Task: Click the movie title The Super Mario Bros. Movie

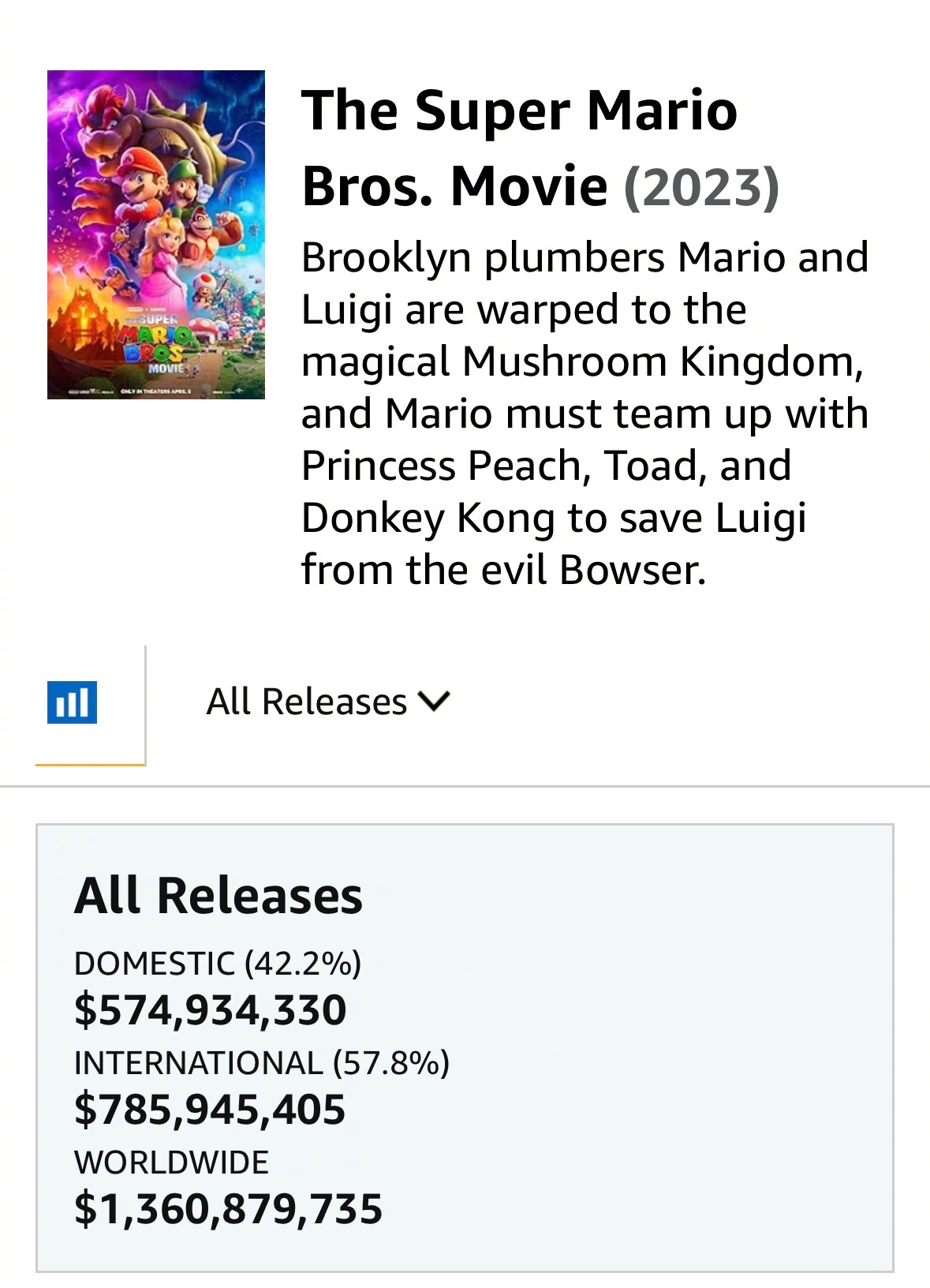Action: point(519,148)
